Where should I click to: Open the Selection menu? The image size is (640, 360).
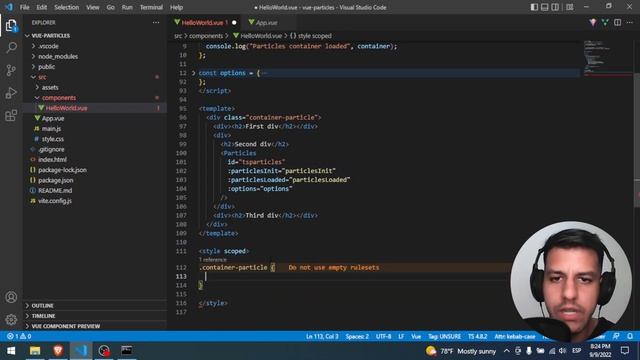[x=67, y=7]
